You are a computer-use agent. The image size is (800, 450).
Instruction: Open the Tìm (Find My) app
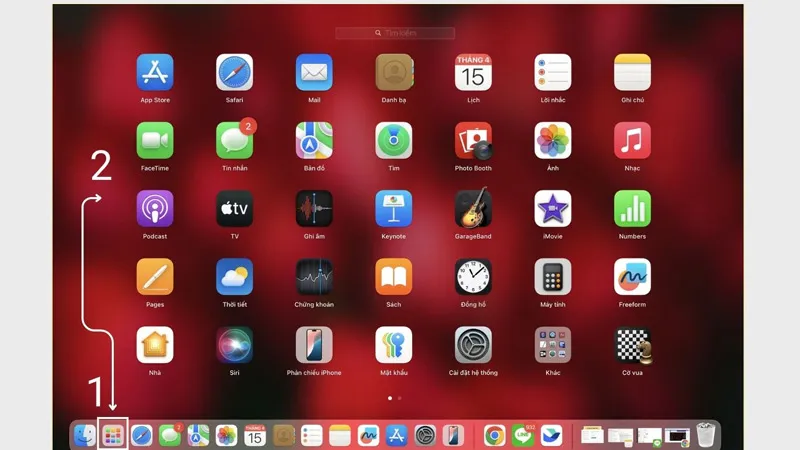tap(393, 140)
